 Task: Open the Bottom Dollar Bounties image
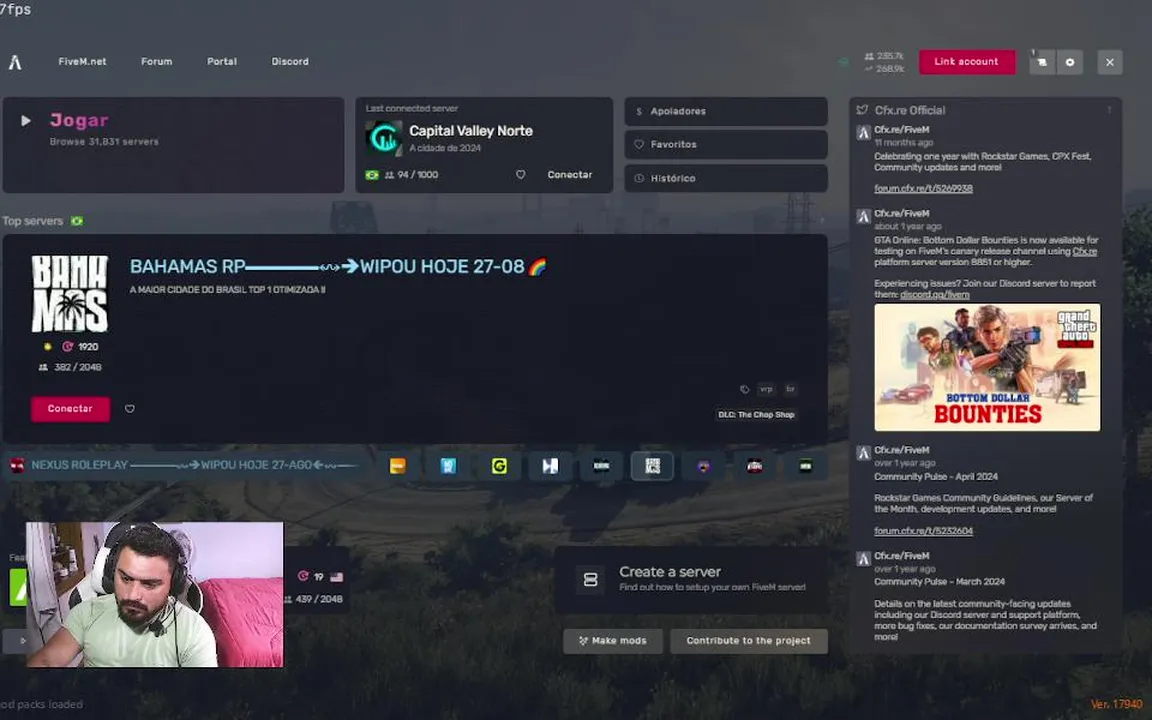pos(987,367)
